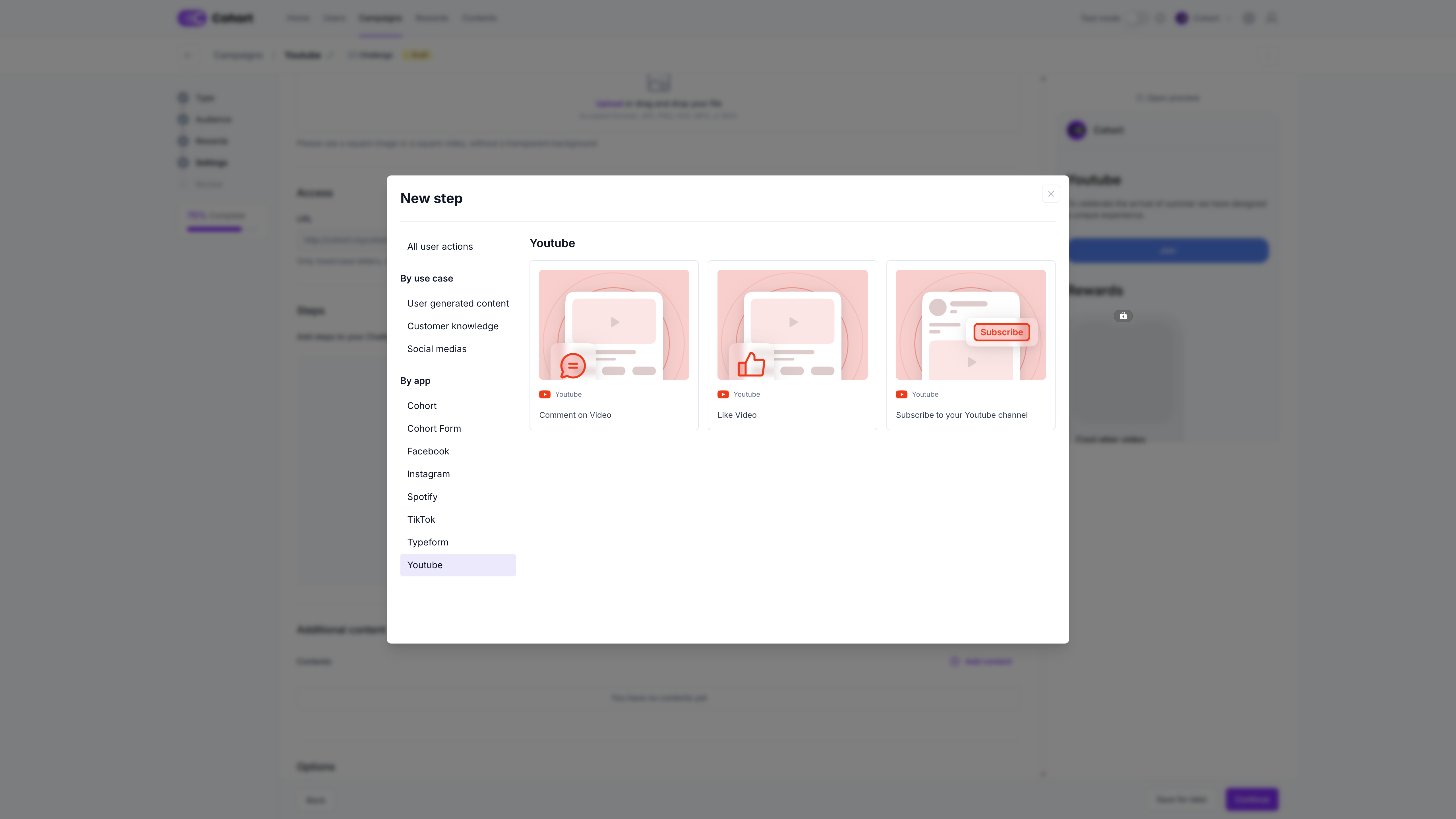
Task: Close the New step dialog
Action: pyautogui.click(x=1050, y=194)
